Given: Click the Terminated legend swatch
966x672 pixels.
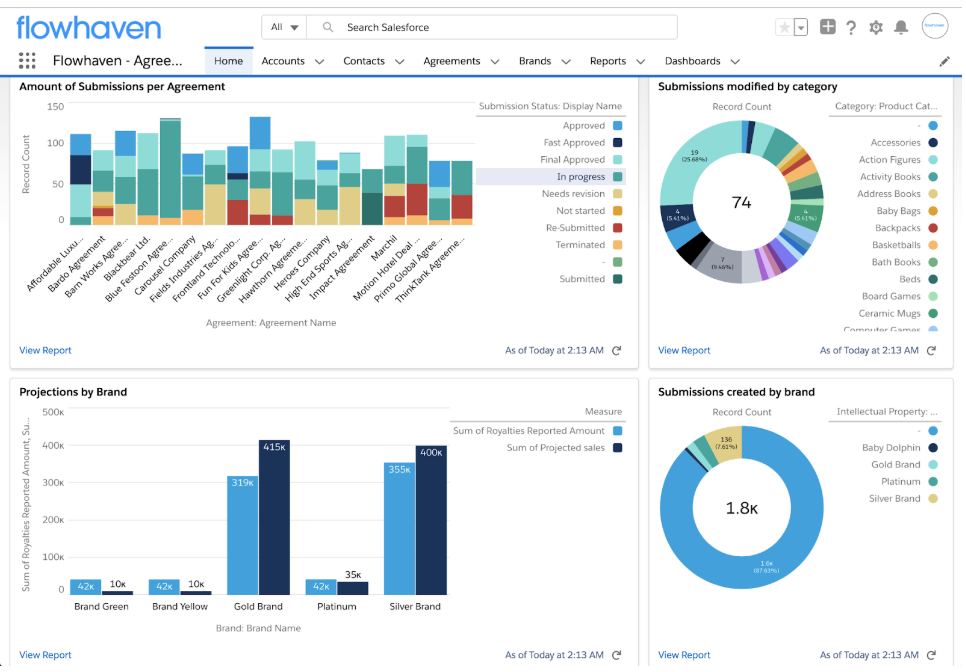Looking at the screenshot, I should pos(617,245).
